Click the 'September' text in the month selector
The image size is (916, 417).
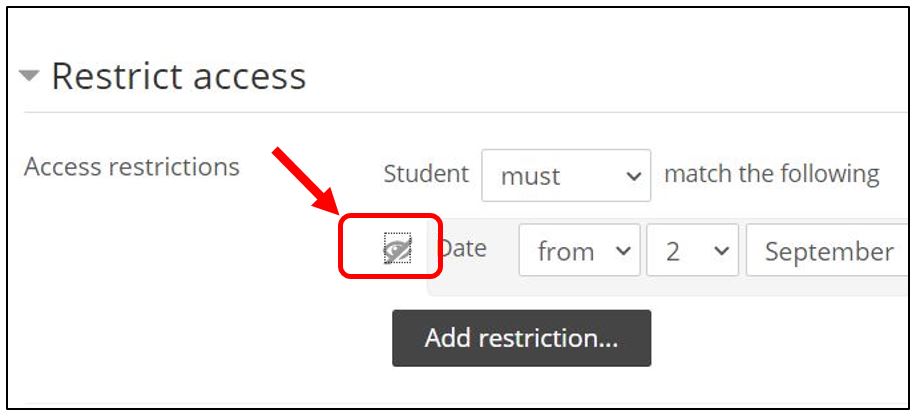coord(830,252)
